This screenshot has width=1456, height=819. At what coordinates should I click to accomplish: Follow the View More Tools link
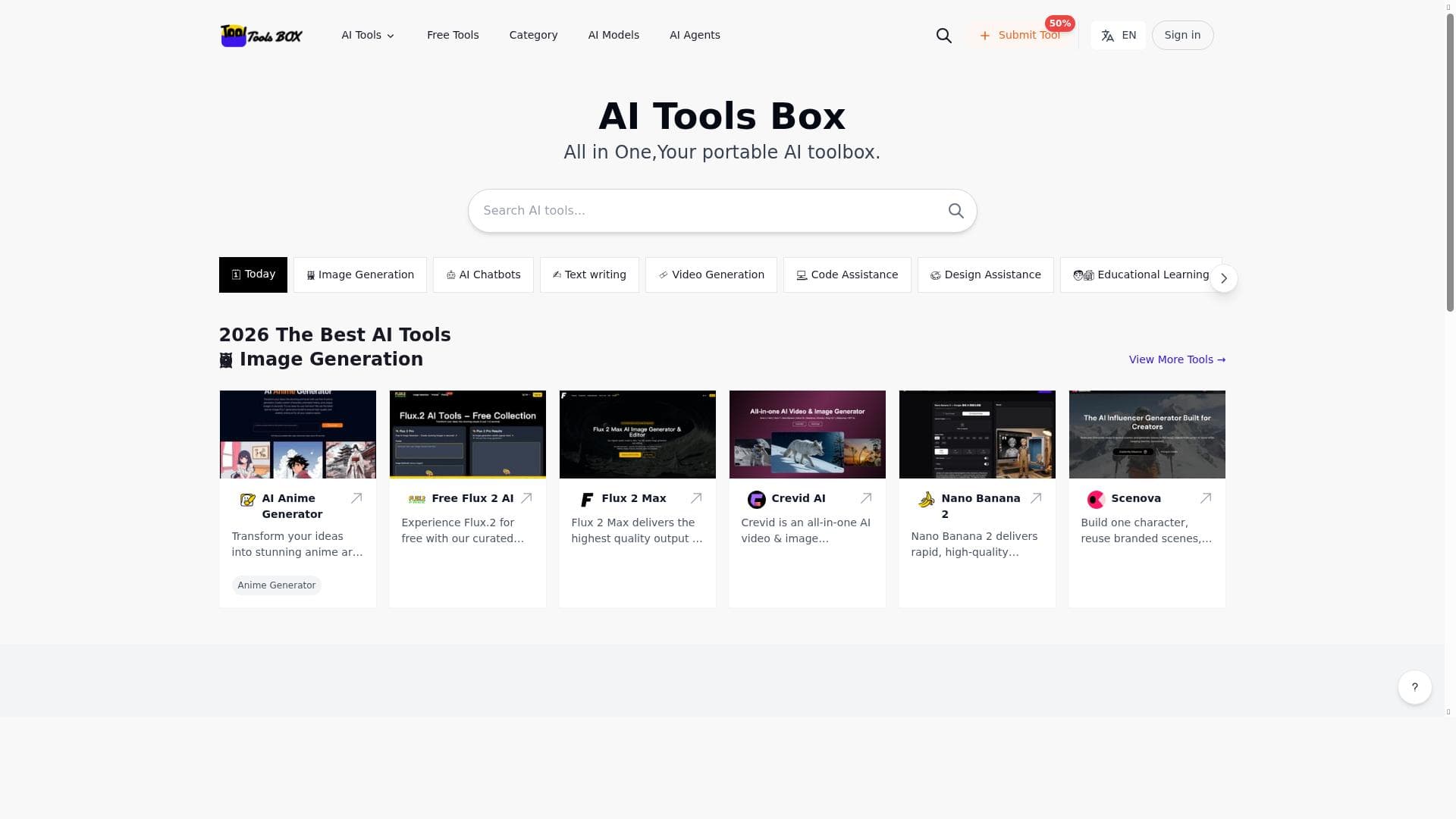1176,359
